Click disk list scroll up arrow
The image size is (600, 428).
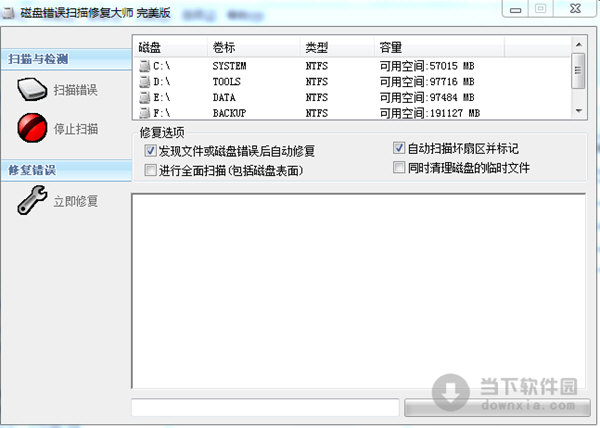pos(579,45)
